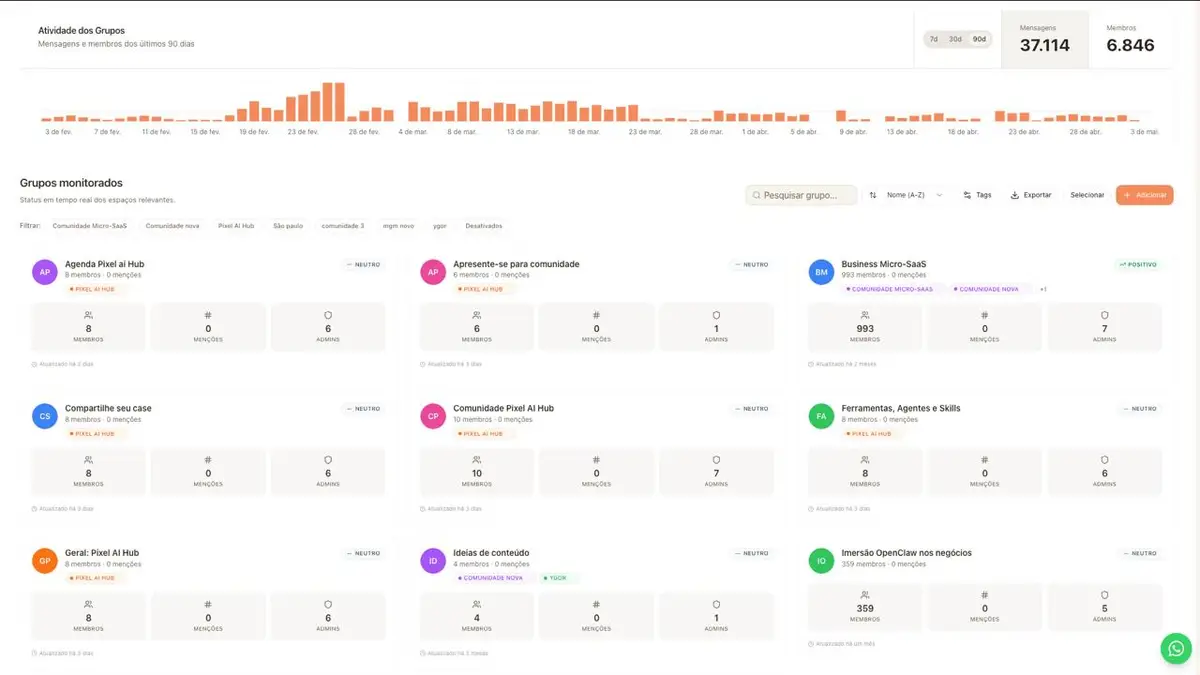Click the Atividade dos Grupos heading
The image size is (1200, 675).
pos(81,31)
